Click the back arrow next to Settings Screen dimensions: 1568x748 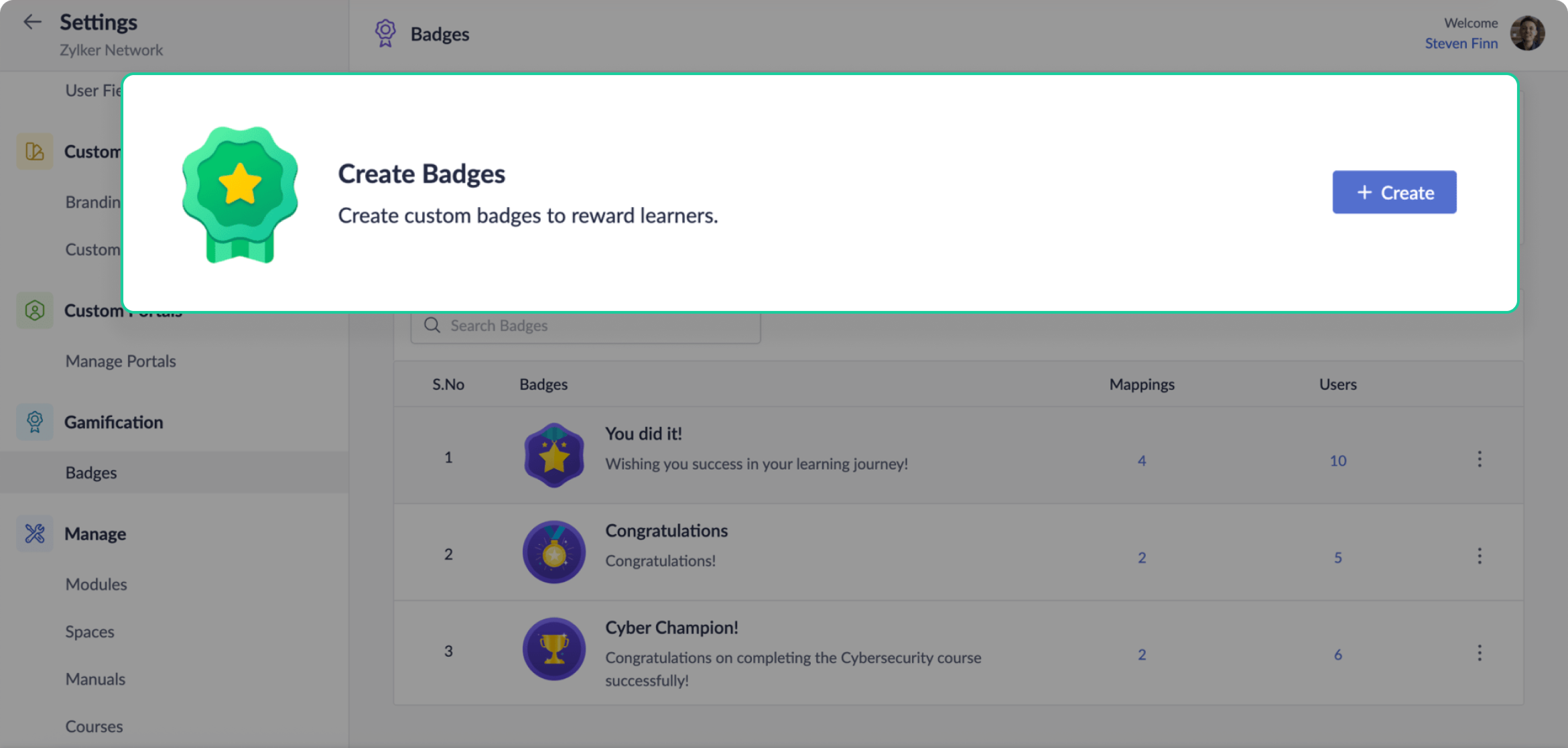click(31, 21)
